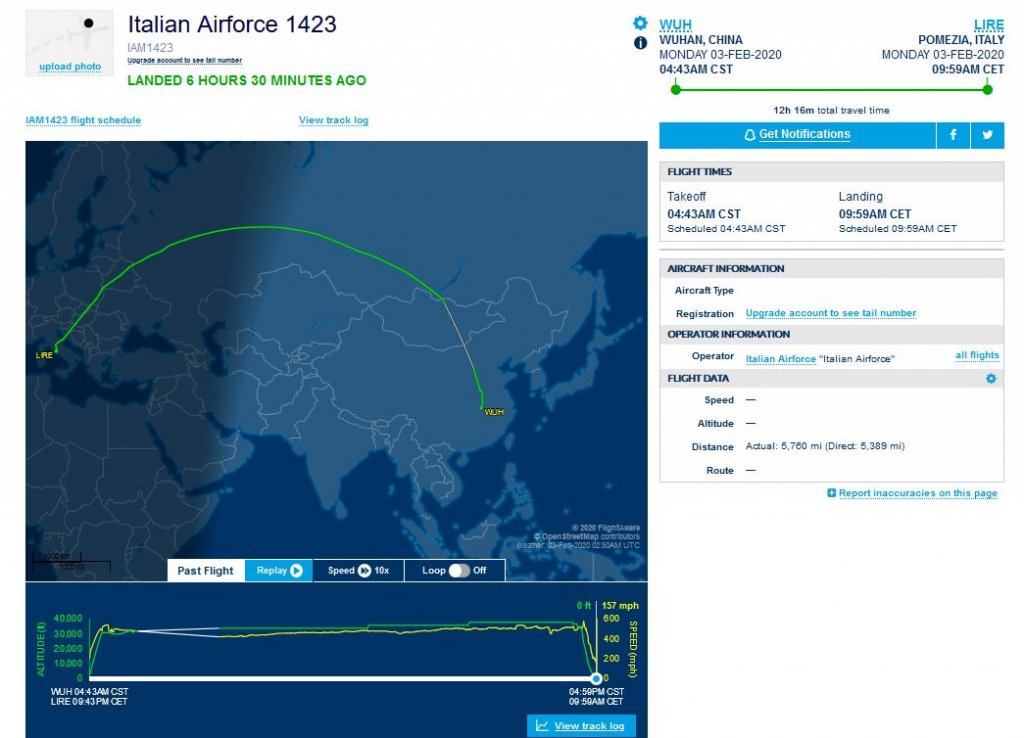Click the View track log button below the chart

pos(580,726)
